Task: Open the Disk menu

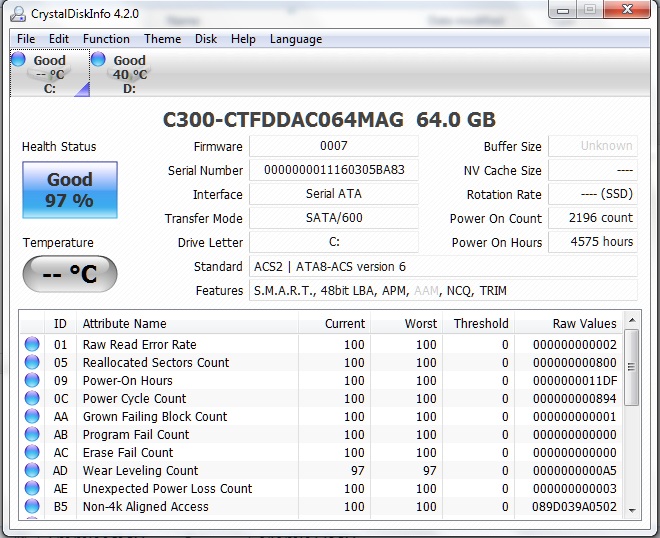Action: pyautogui.click(x=206, y=39)
